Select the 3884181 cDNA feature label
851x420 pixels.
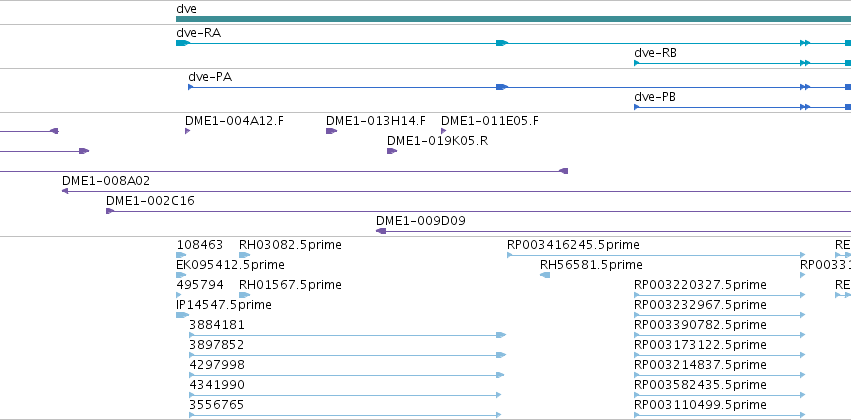[217, 324]
